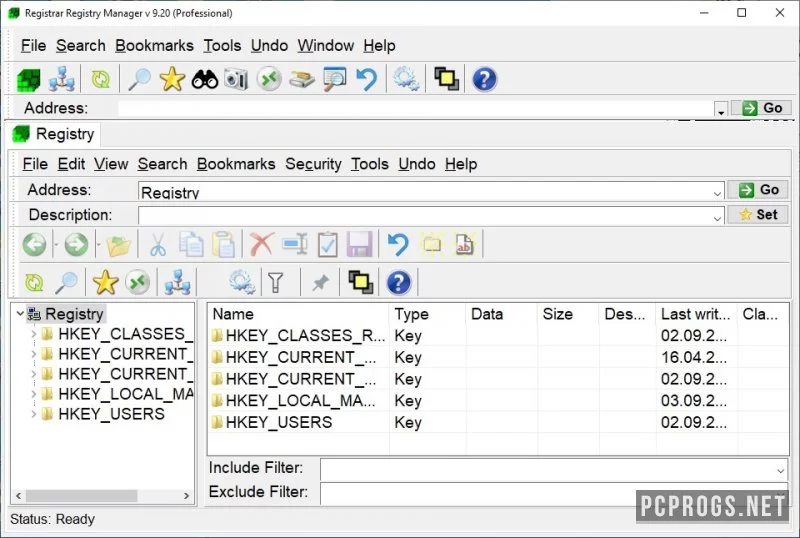Image resolution: width=800 pixels, height=538 pixels.
Task: Open the monitor with magnifier tool in top toolbar
Action: coord(335,80)
